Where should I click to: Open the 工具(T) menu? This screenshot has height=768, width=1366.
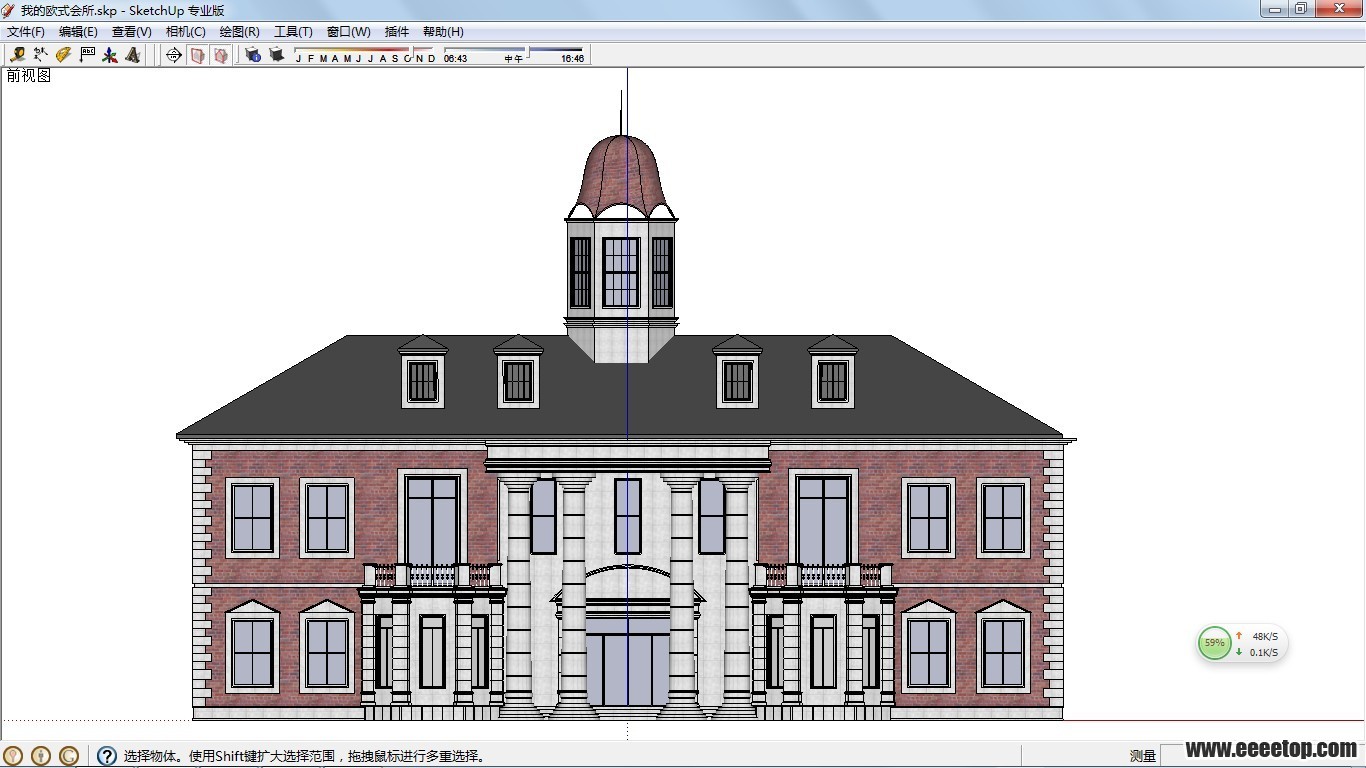[294, 32]
